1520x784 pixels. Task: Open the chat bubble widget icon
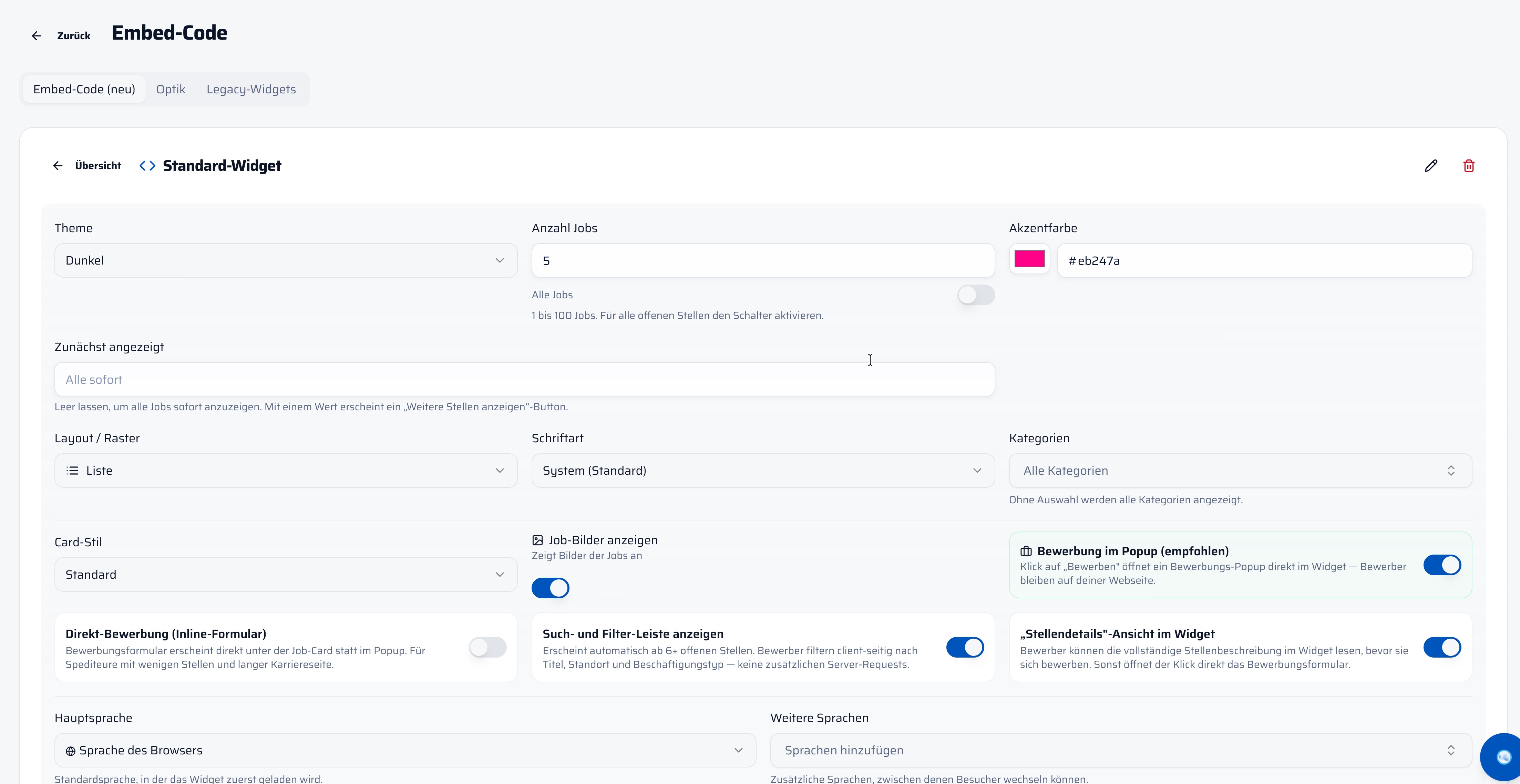[x=1503, y=757]
